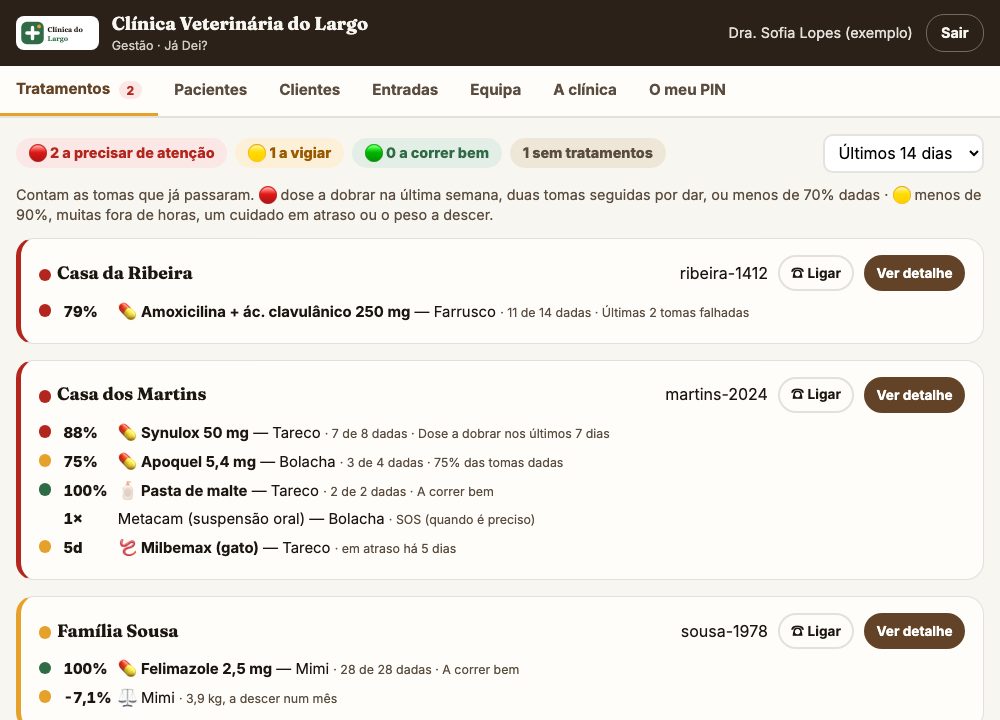
Task: Open the 'O meu PIN' tab
Action: (x=688, y=90)
